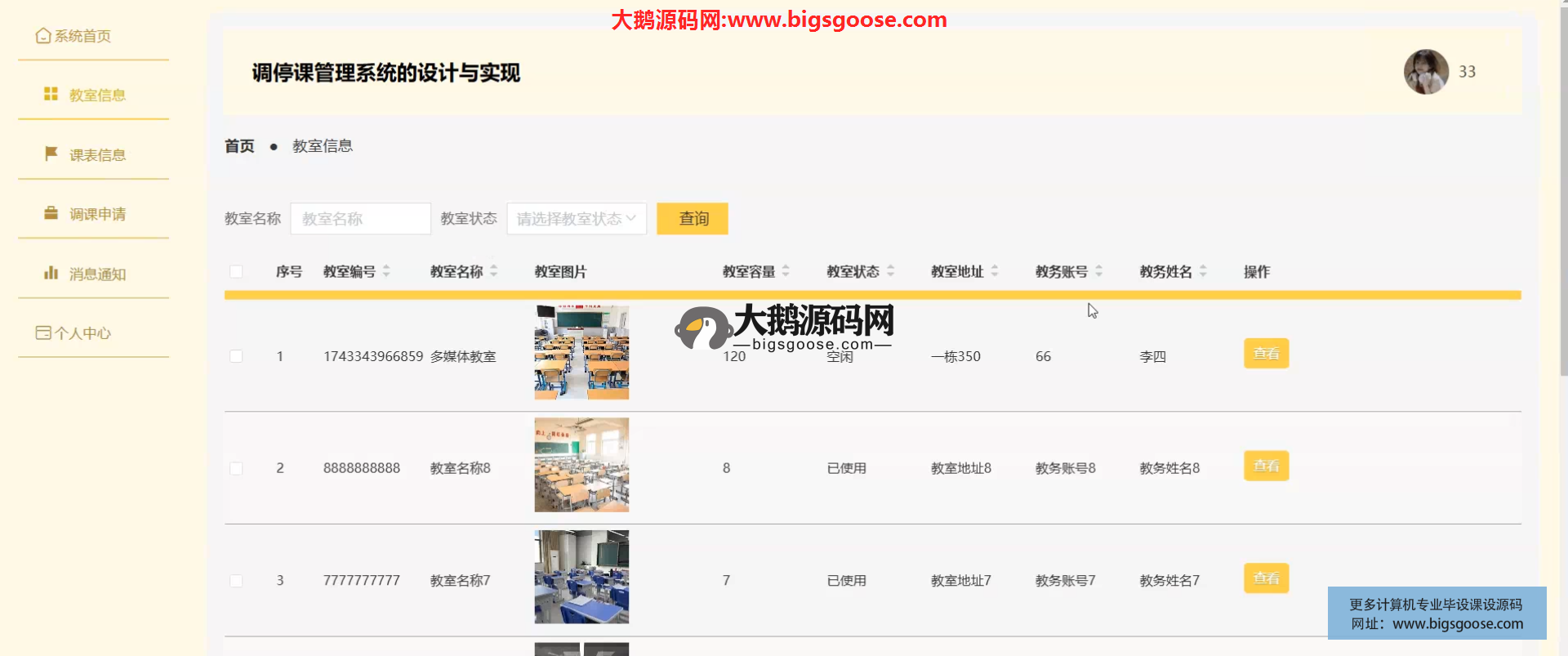Image resolution: width=1568 pixels, height=656 pixels.
Task: Toggle the select-all checkbox in table header
Action: point(236,271)
